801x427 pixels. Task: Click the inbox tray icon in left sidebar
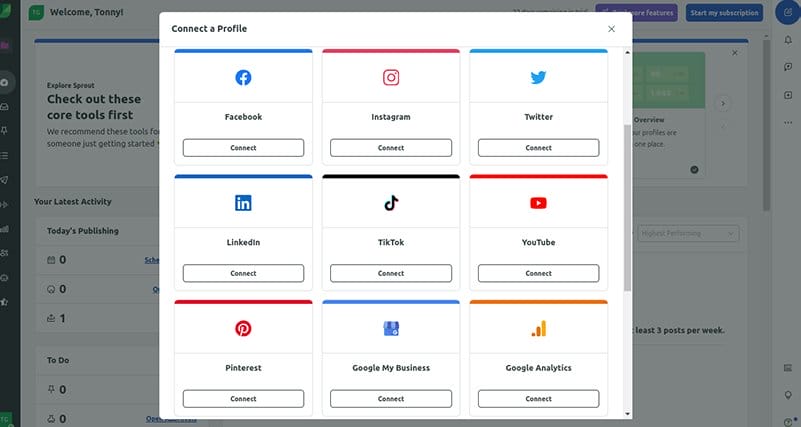pyautogui.click(x=4, y=107)
